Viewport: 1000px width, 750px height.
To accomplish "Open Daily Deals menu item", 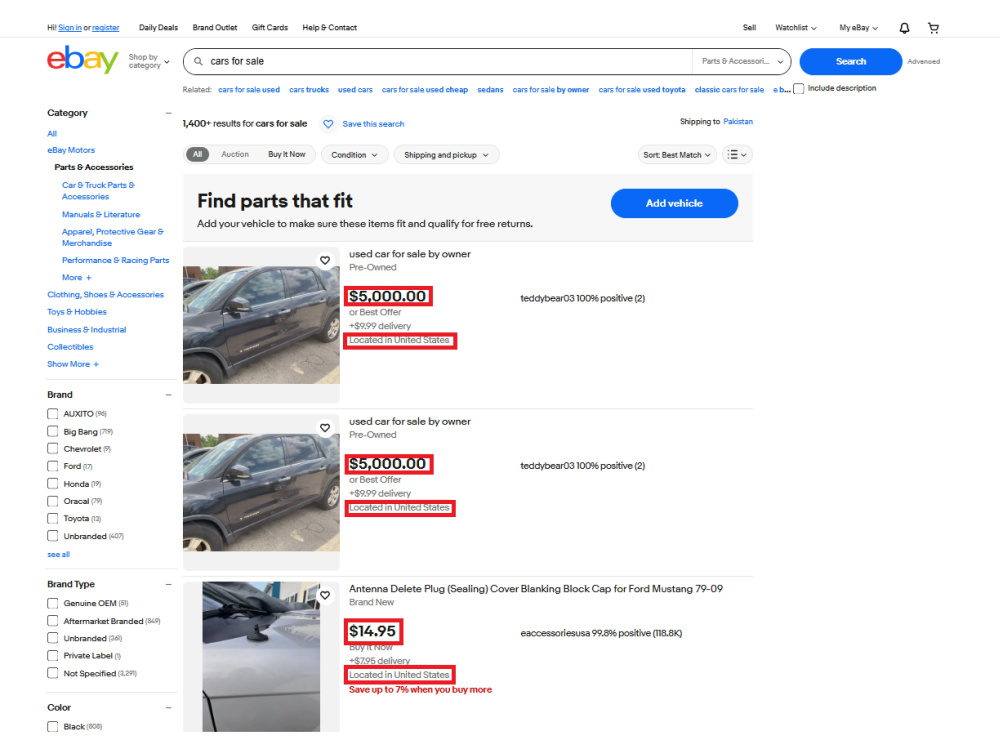I will (x=158, y=27).
